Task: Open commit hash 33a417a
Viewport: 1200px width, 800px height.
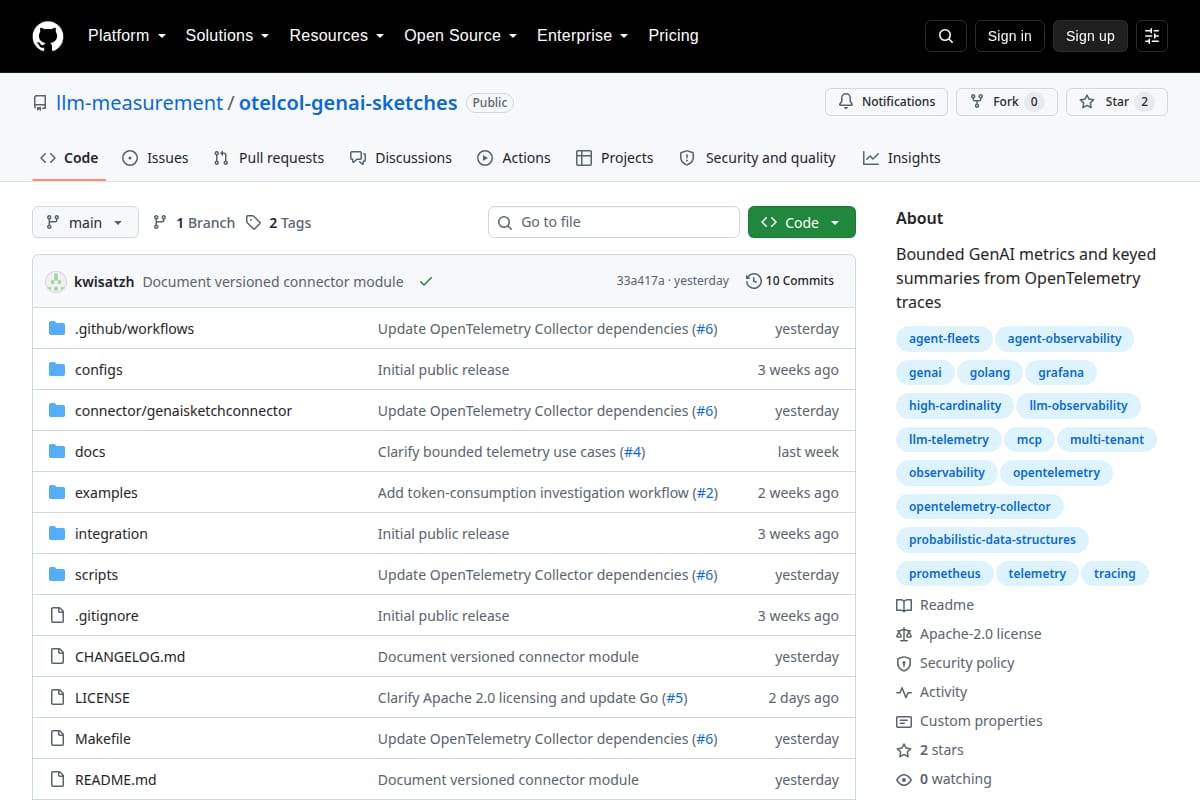Action: point(640,281)
